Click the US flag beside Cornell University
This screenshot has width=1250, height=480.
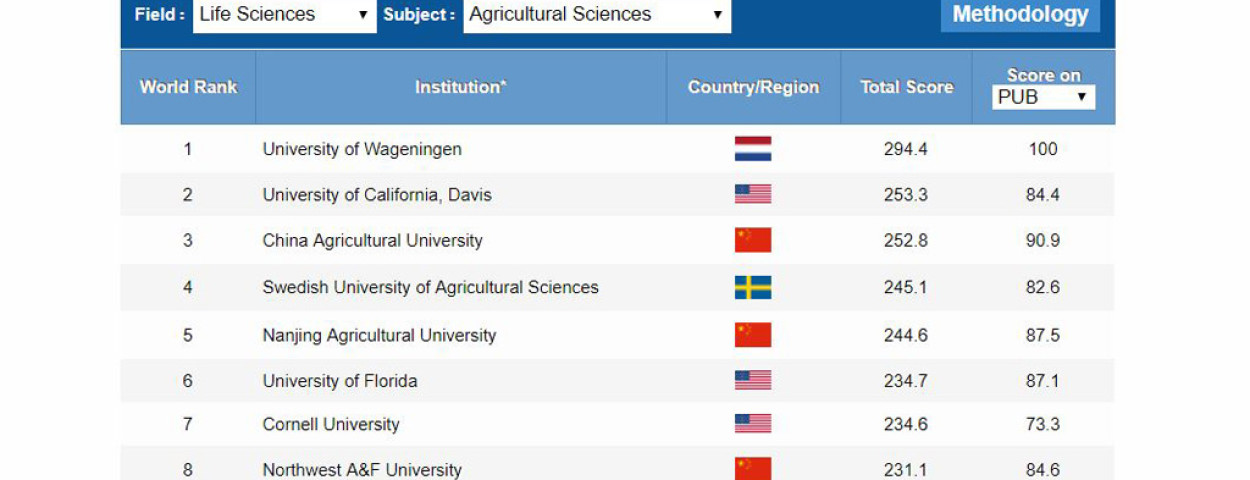(x=752, y=424)
